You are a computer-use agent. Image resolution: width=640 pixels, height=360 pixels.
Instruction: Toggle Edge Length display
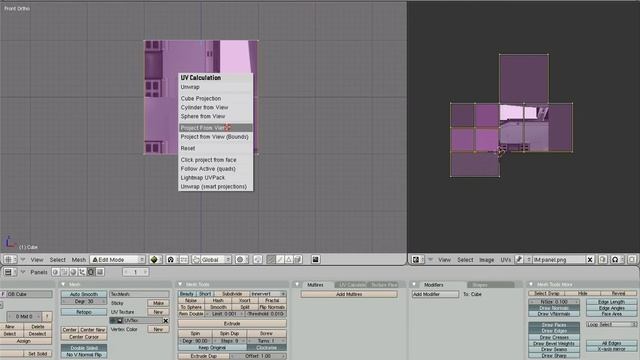pyautogui.click(x=611, y=302)
